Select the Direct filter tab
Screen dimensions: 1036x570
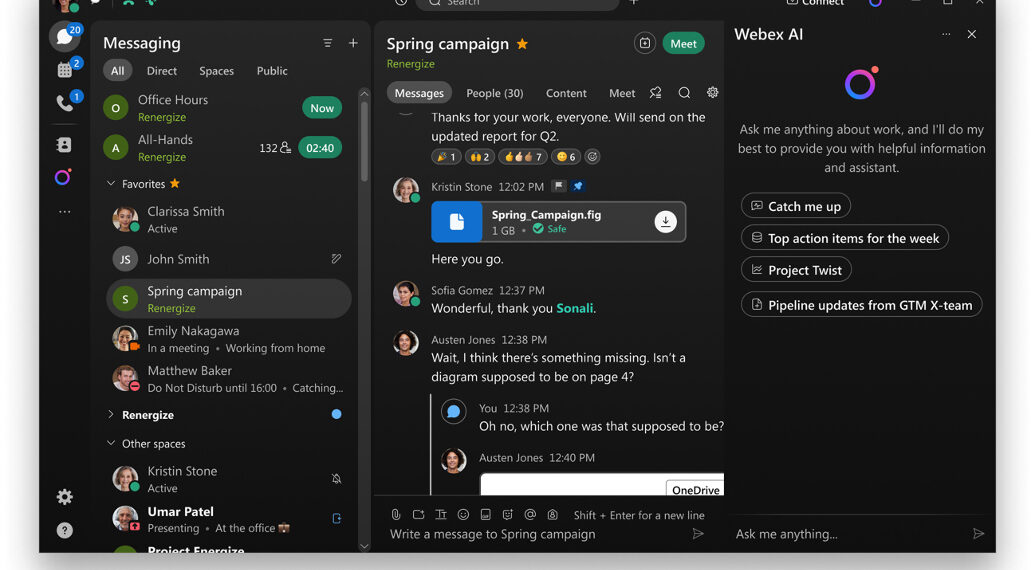(x=161, y=71)
